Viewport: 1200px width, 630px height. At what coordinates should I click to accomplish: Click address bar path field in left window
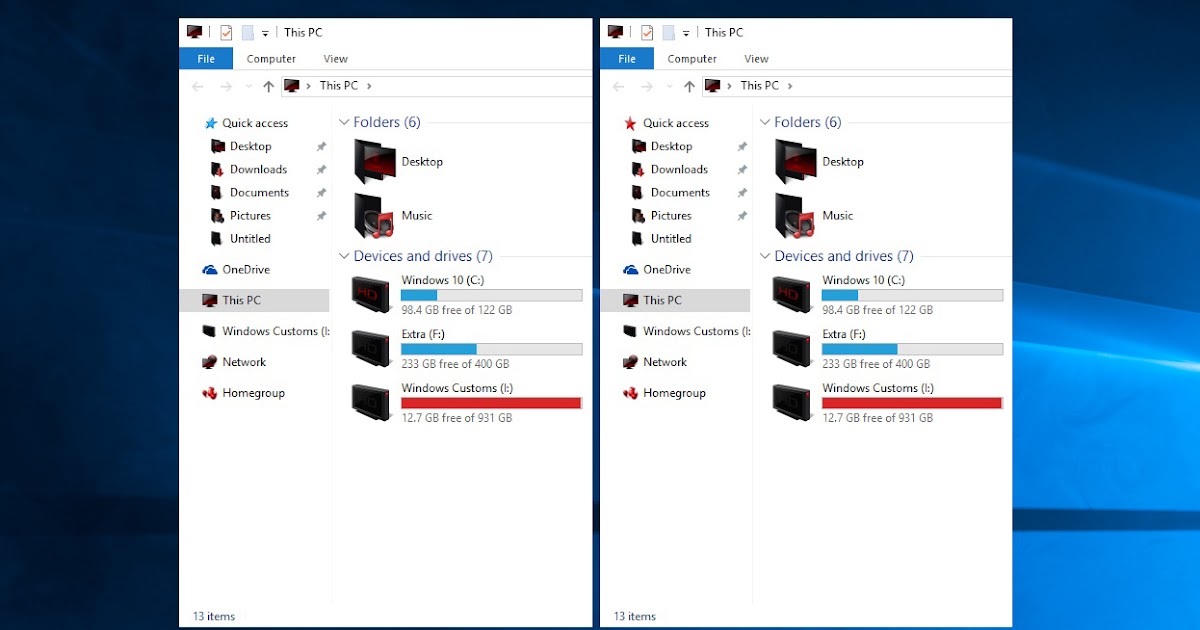(x=437, y=86)
